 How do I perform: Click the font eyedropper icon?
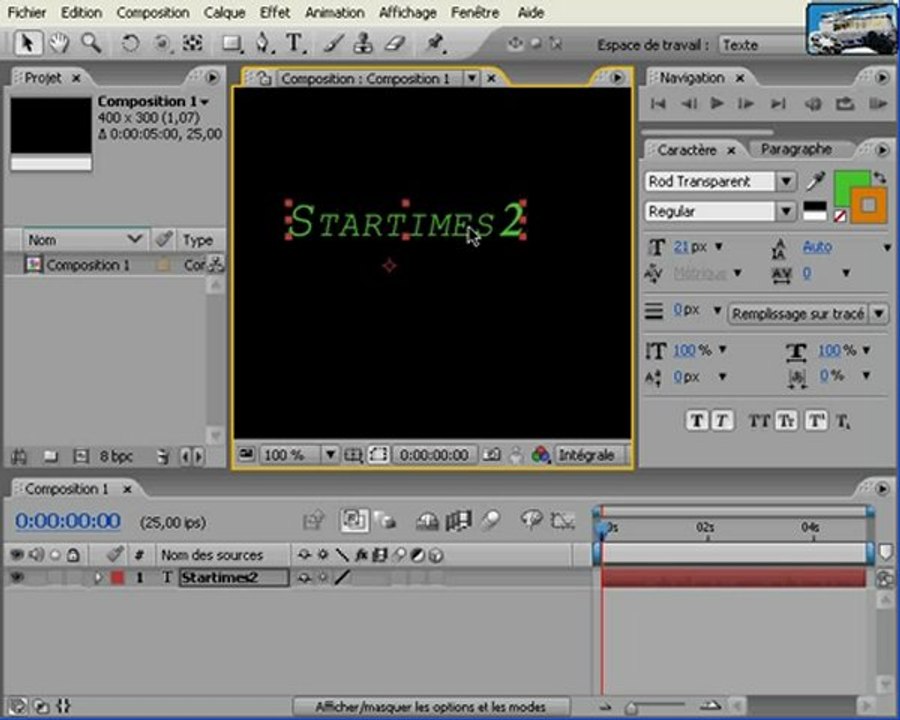tap(815, 181)
